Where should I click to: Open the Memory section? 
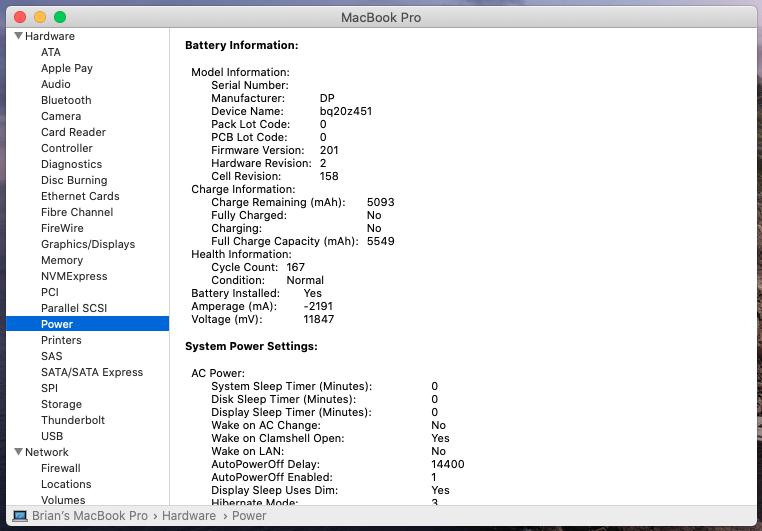[x=62, y=260]
